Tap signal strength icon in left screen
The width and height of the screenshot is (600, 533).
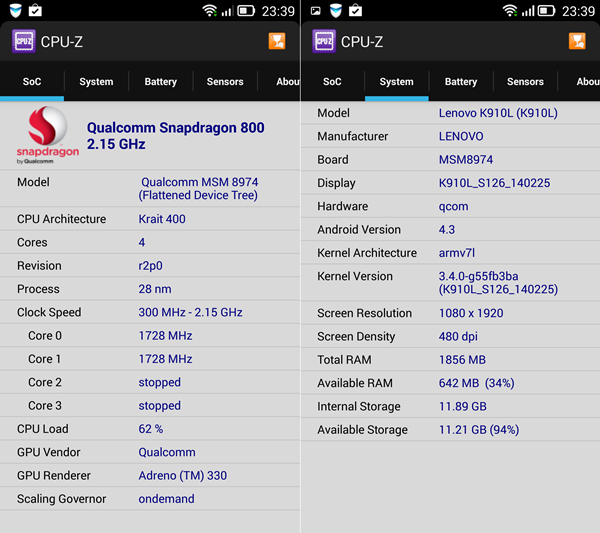[227, 11]
